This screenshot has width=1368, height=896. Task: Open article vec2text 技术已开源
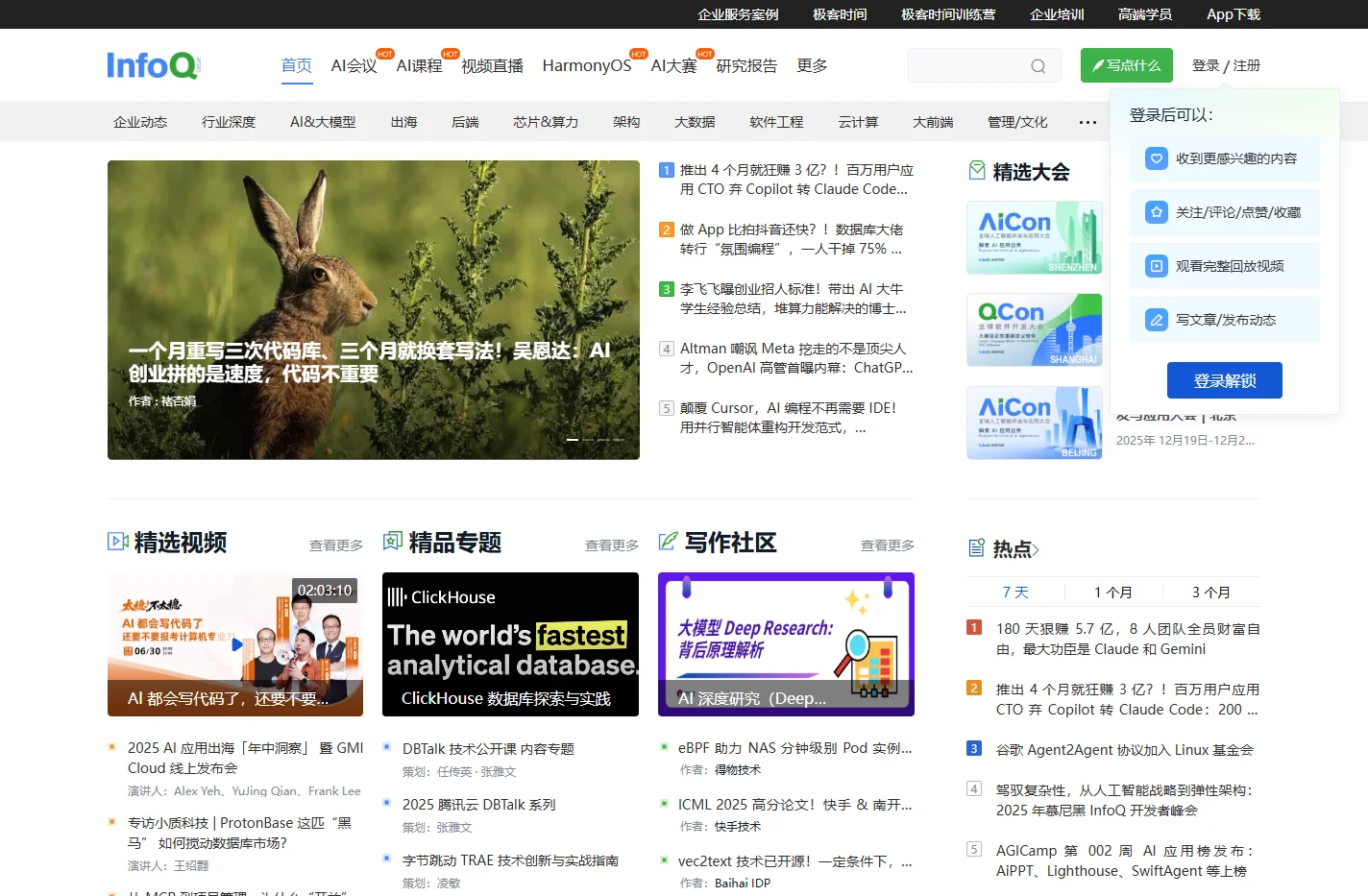point(794,861)
